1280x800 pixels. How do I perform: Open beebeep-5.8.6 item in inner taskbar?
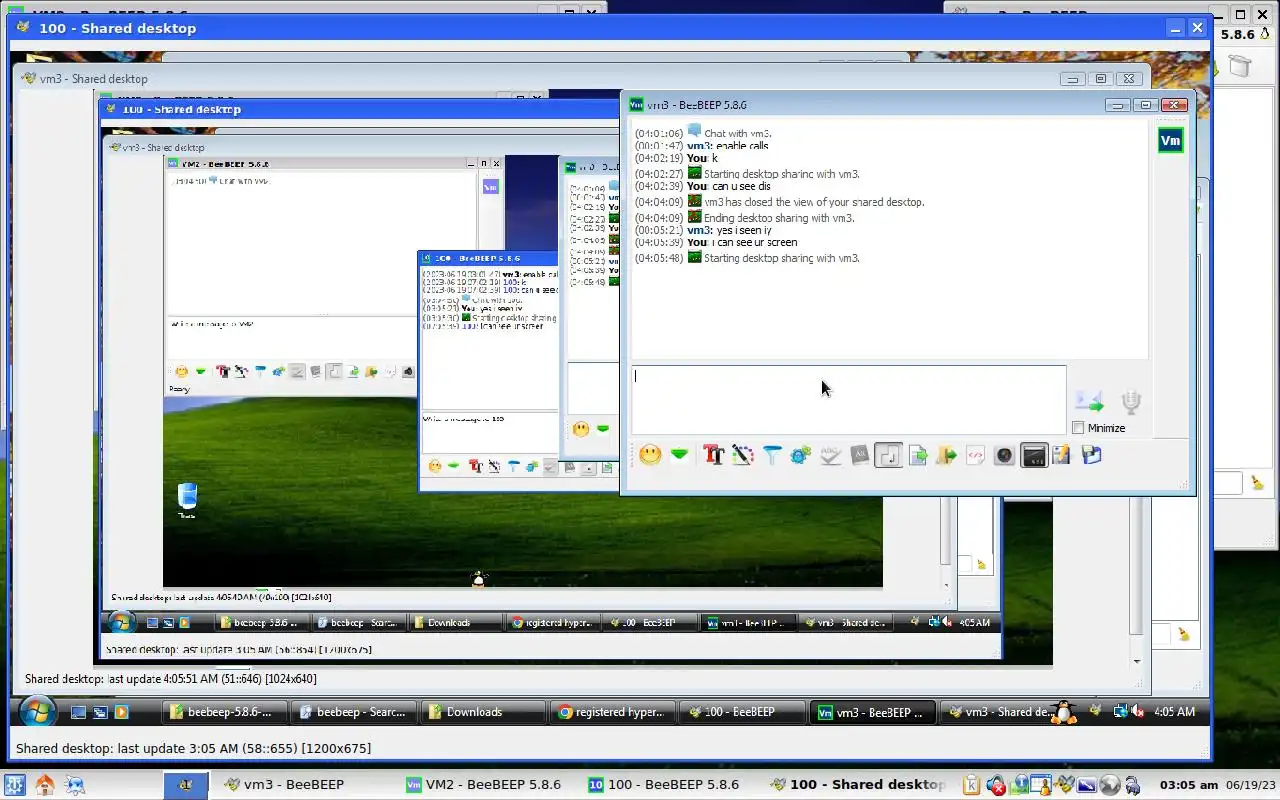click(225, 712)
